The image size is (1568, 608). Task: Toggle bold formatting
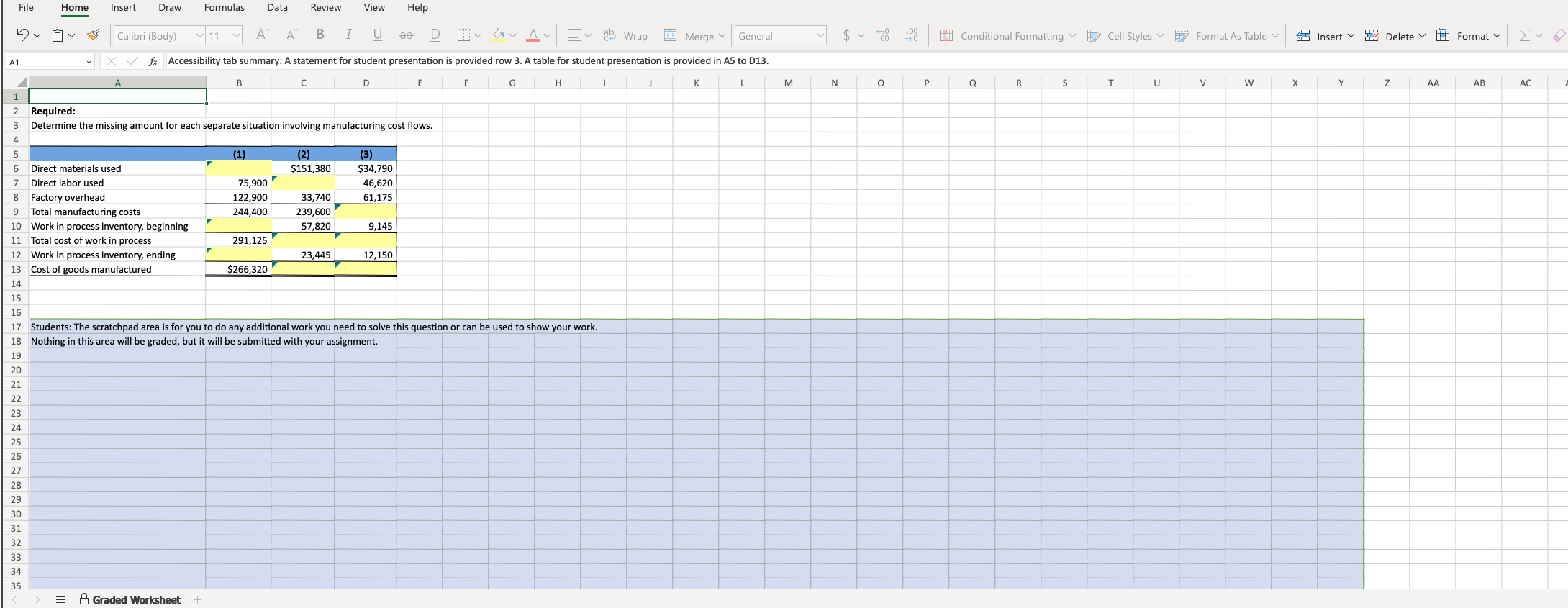[320, 35]
